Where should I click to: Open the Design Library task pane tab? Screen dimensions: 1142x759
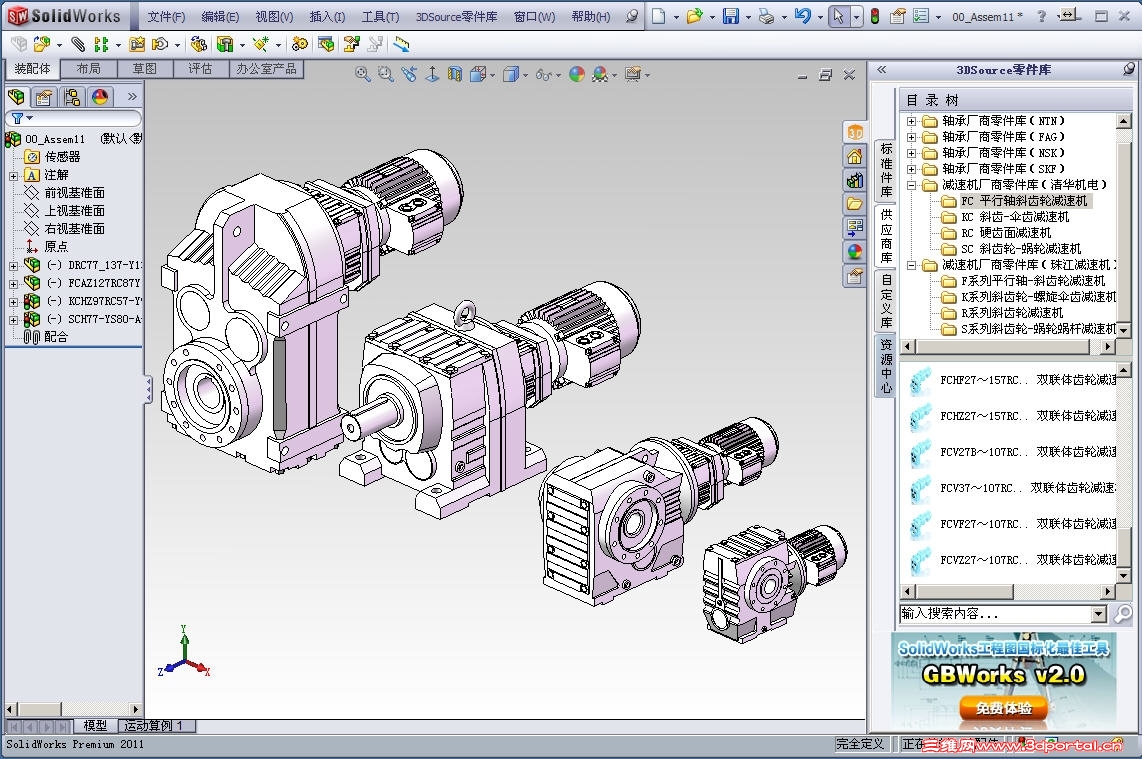pyautogui.click(x=855, y=180)
